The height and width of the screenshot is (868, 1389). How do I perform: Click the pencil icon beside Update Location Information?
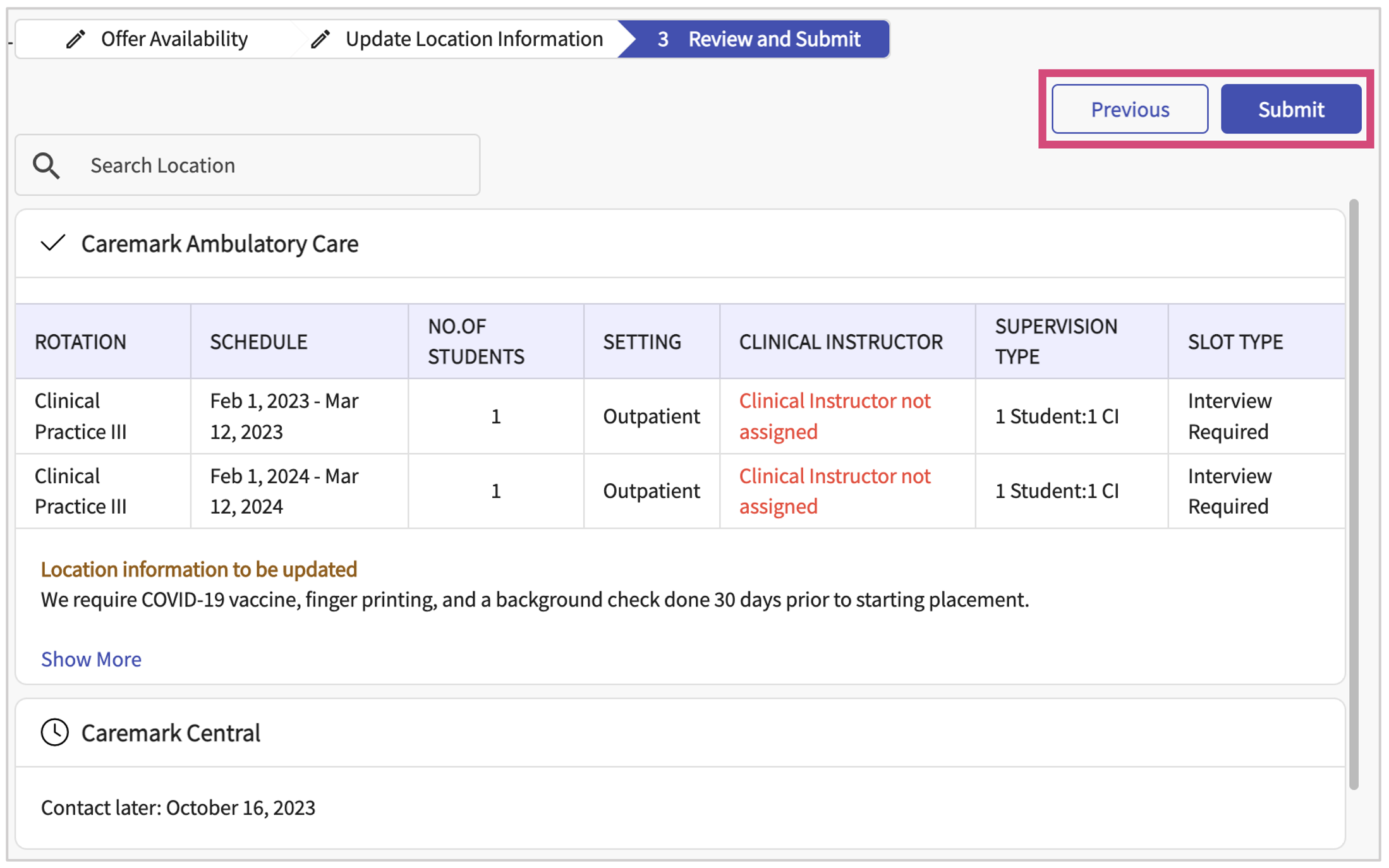click(x=320, y=39)
